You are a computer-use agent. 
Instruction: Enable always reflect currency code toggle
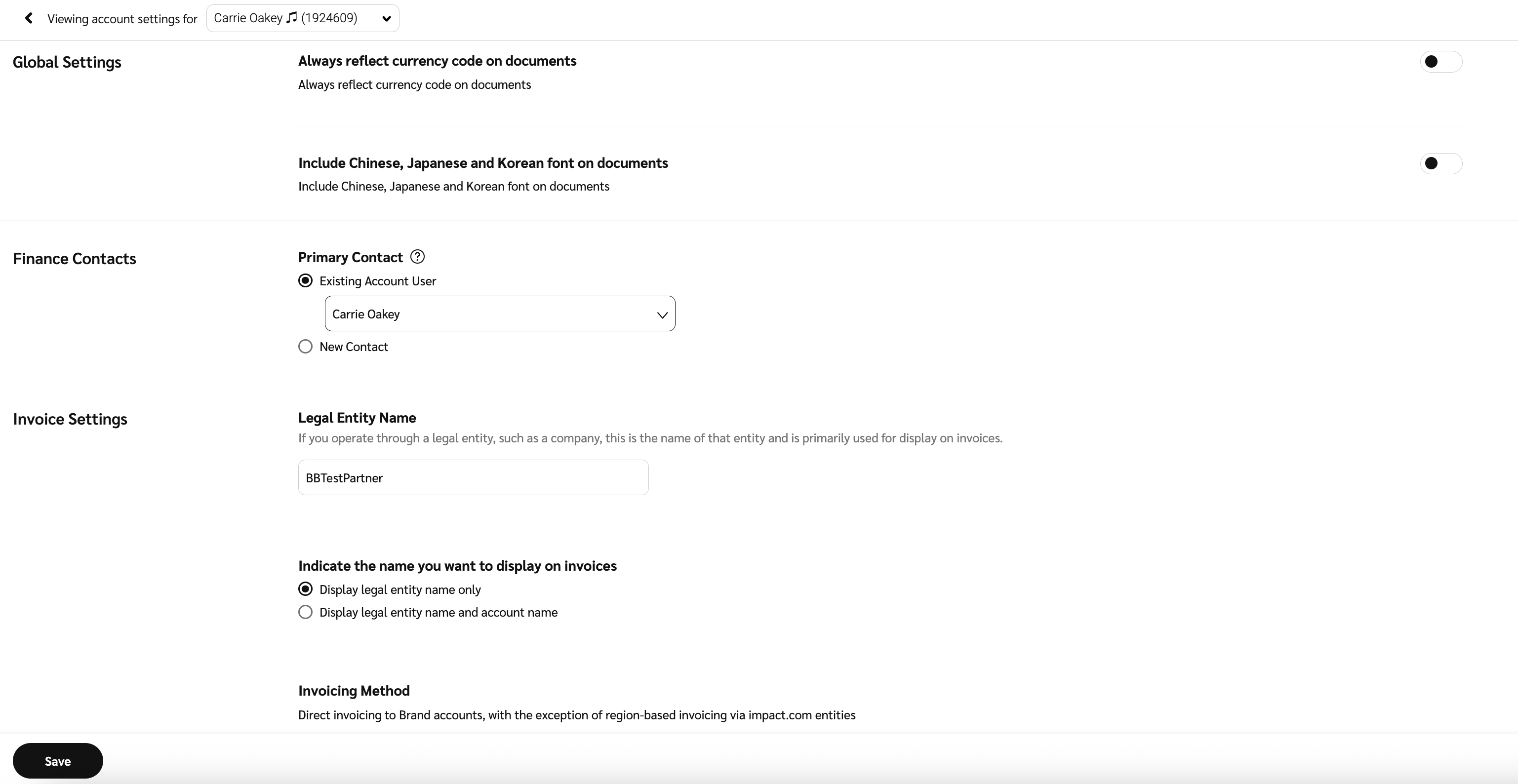[x=1440, y=62]
